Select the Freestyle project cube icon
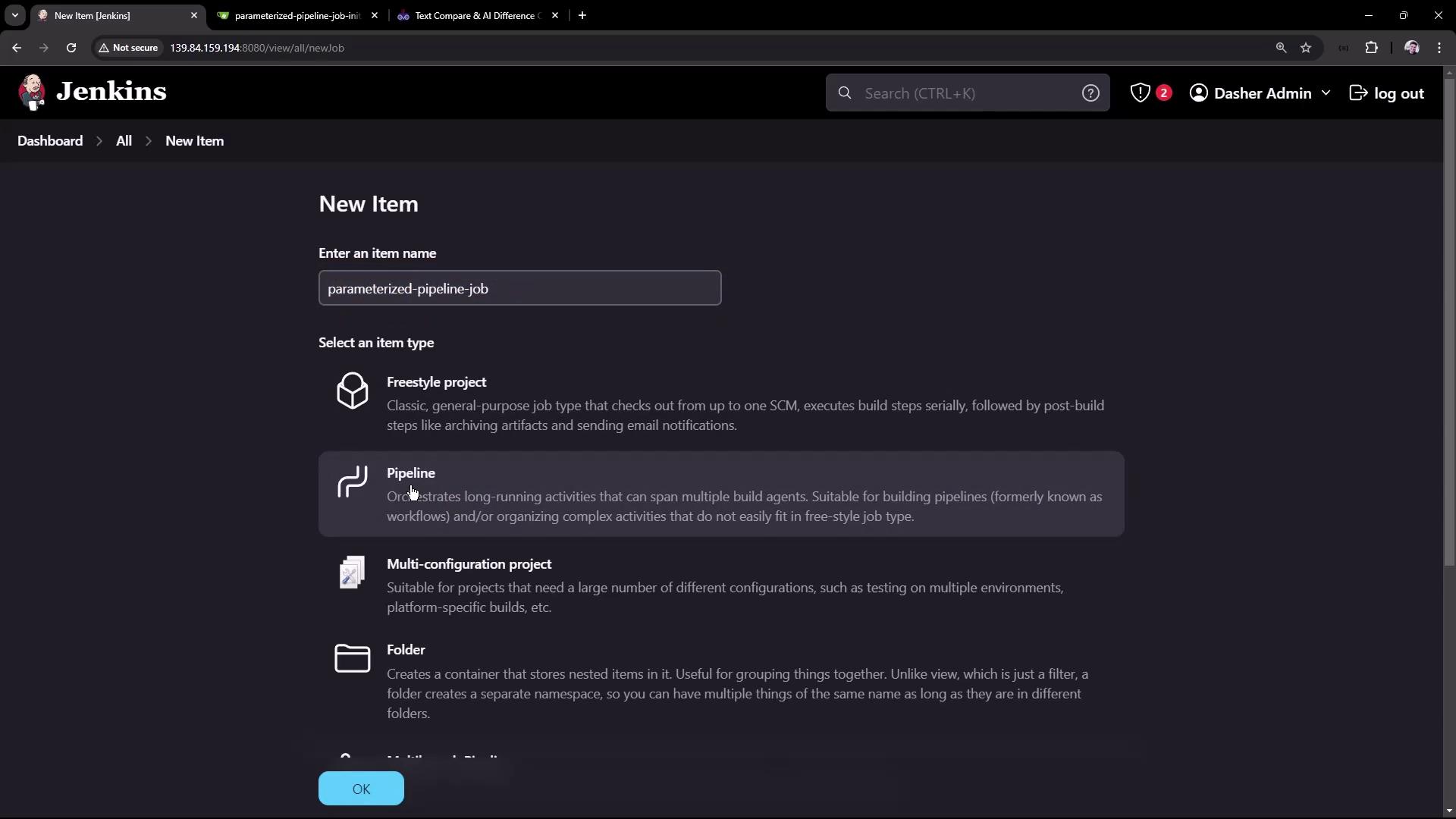The image size is (1456, 819). (x=352, y=391)
